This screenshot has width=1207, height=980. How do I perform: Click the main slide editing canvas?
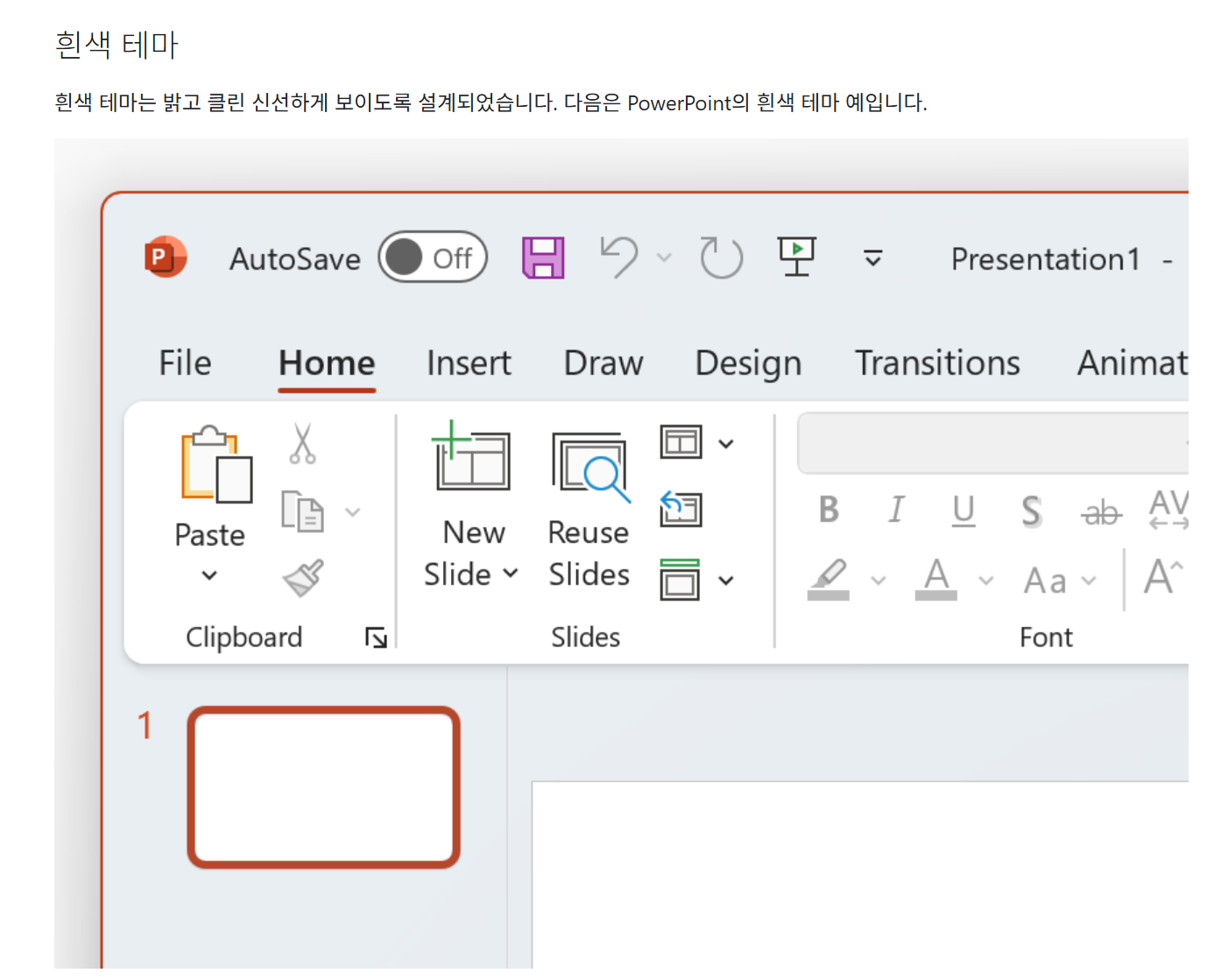click(x=860, y=876)
